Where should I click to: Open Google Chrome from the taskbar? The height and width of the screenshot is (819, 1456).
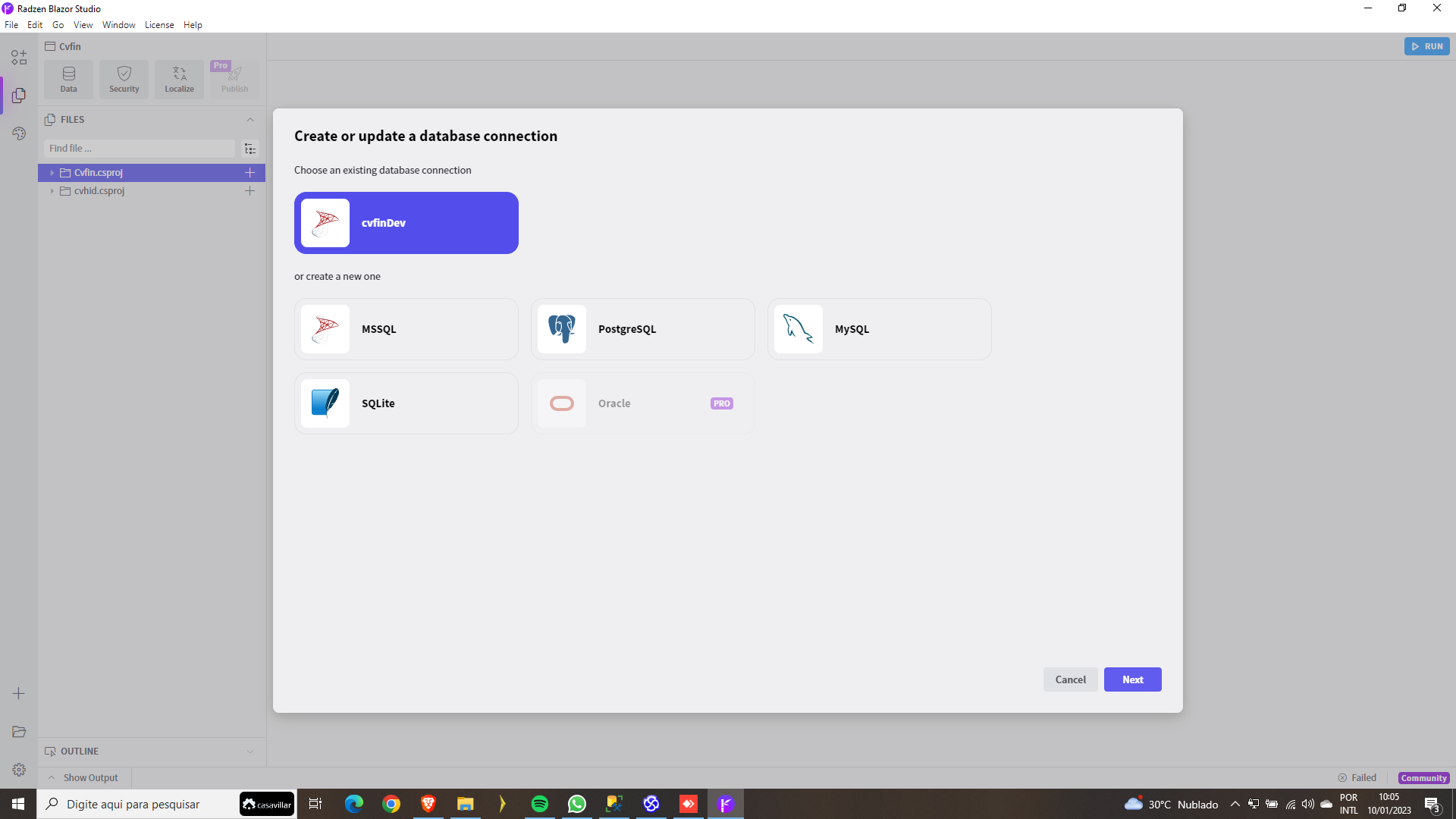point(391,804)
